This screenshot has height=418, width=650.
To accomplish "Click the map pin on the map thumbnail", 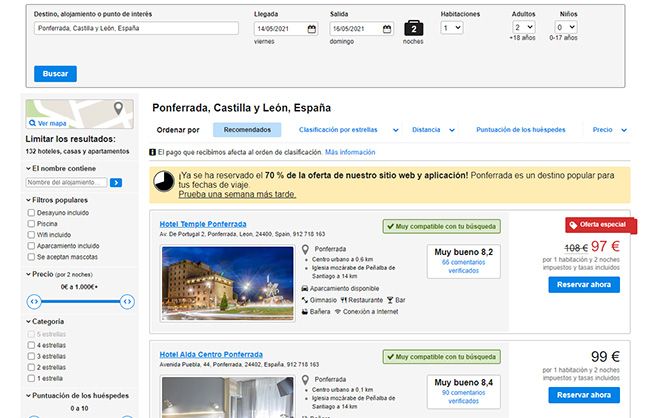I will click(x=118, y=108).
